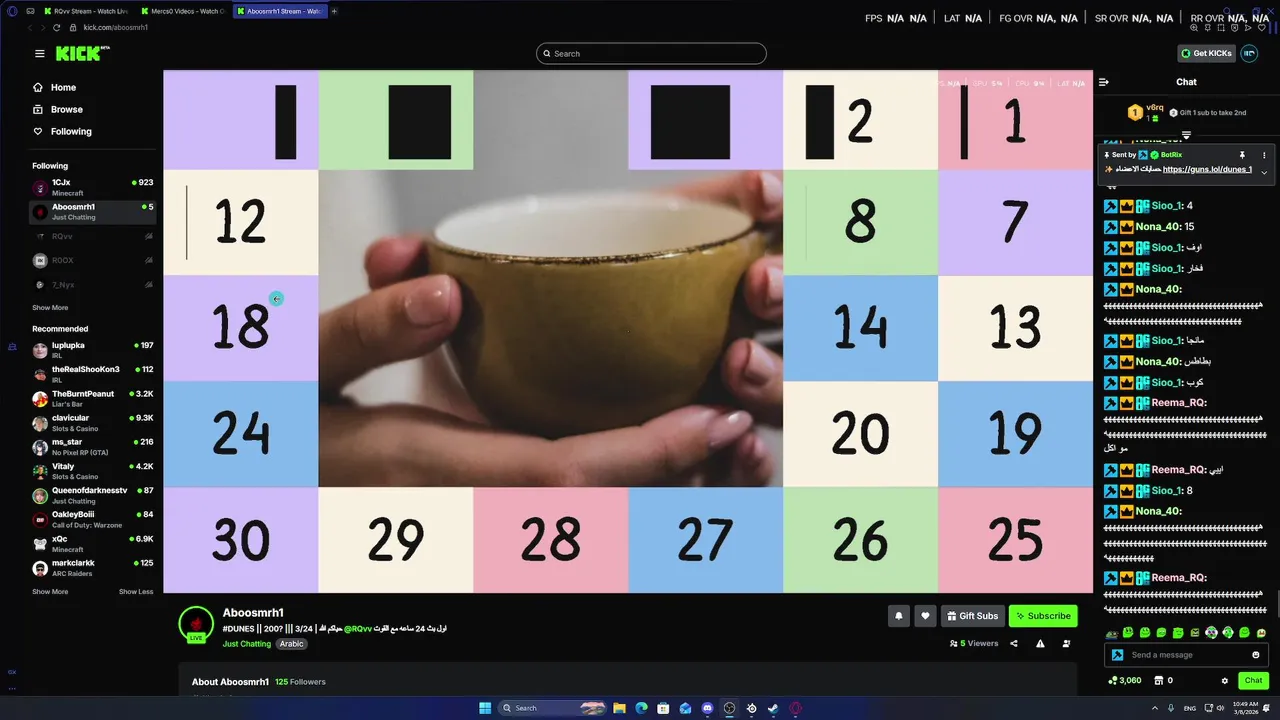This screenshot has height=720, width=1280.
Task: Unpin the pinned BotRix chat message
Action: [1242, 155]
